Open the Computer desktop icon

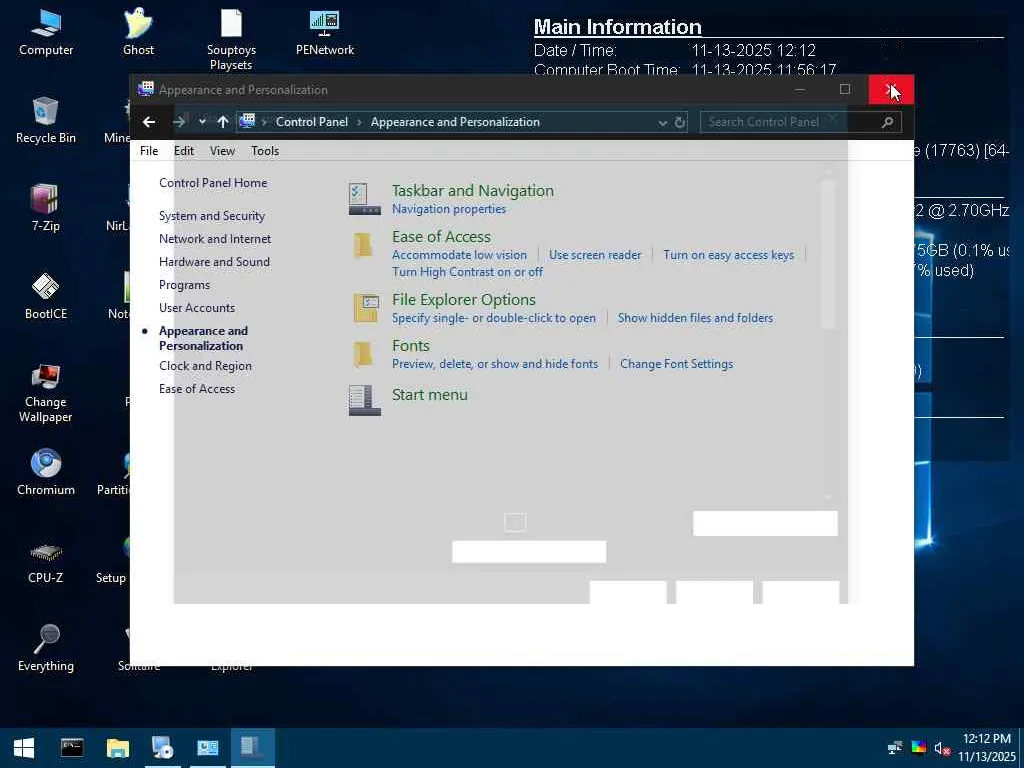(46, 33)
